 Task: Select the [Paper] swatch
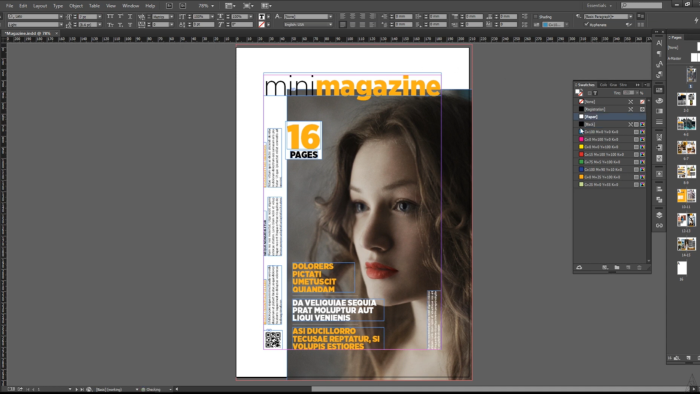pyautogui.click(x=610, y=117)
